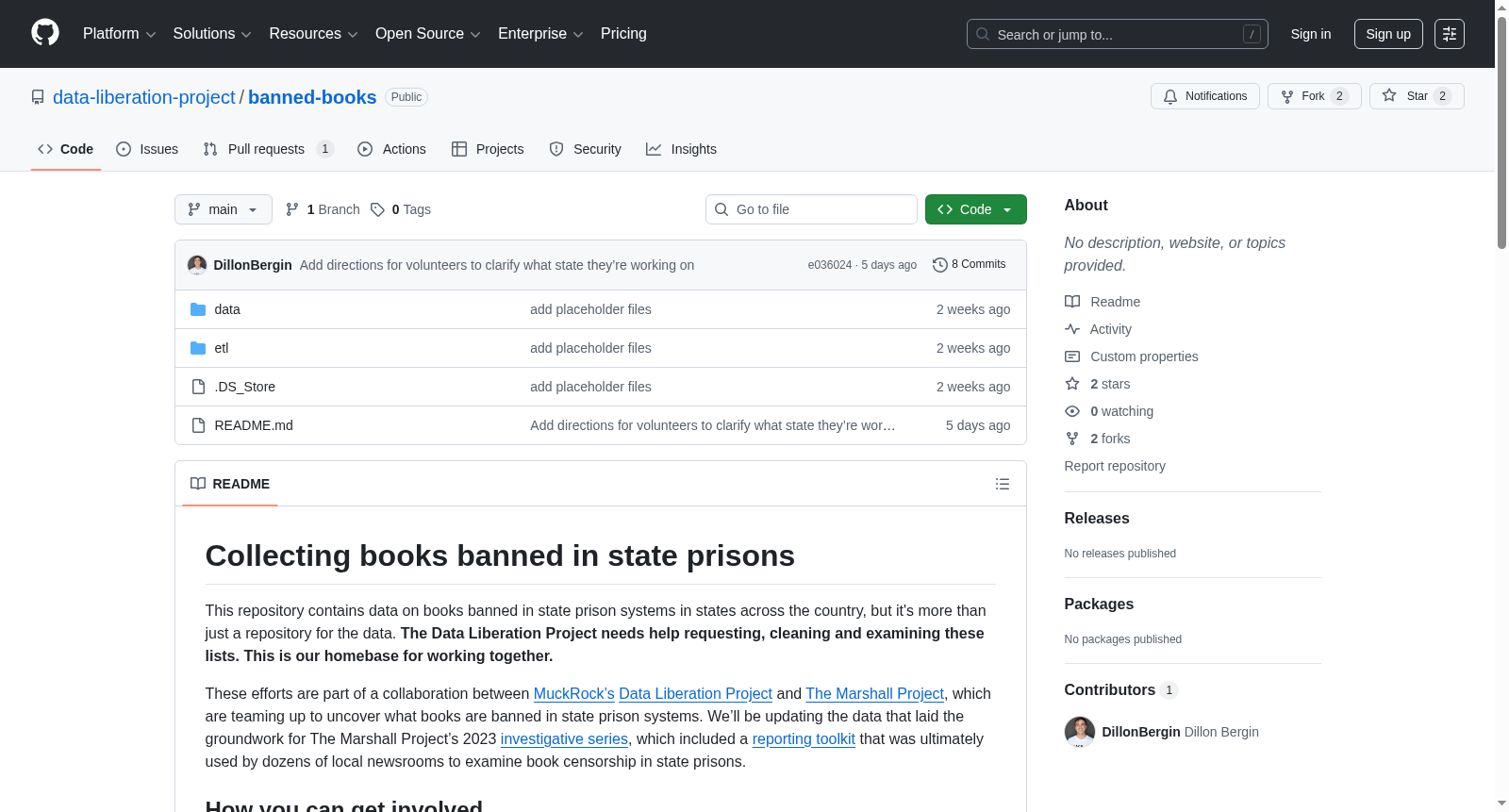Open the main branch selector dropdown
The height and width of the screenshot is (812, 1509).
[x=224, y=209]
